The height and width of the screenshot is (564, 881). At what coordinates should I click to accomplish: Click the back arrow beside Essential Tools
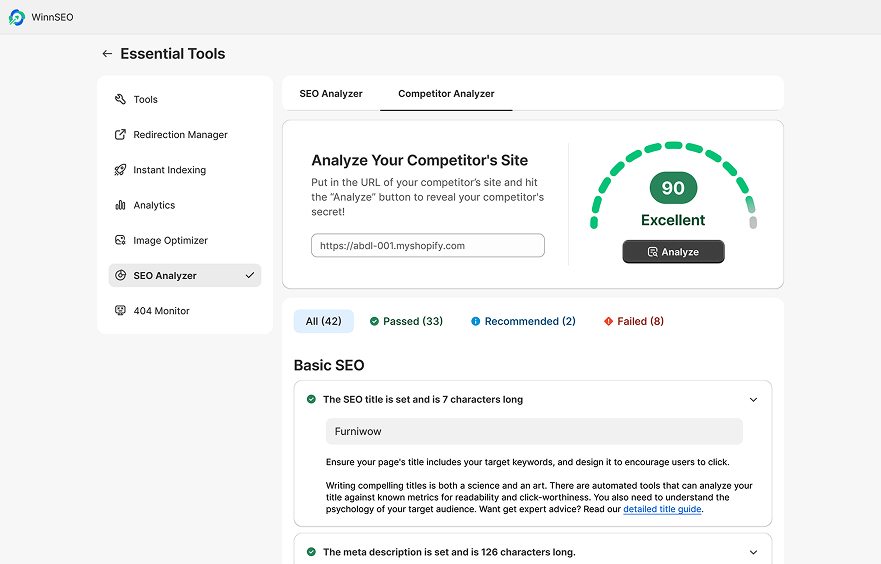pos(107,54)
